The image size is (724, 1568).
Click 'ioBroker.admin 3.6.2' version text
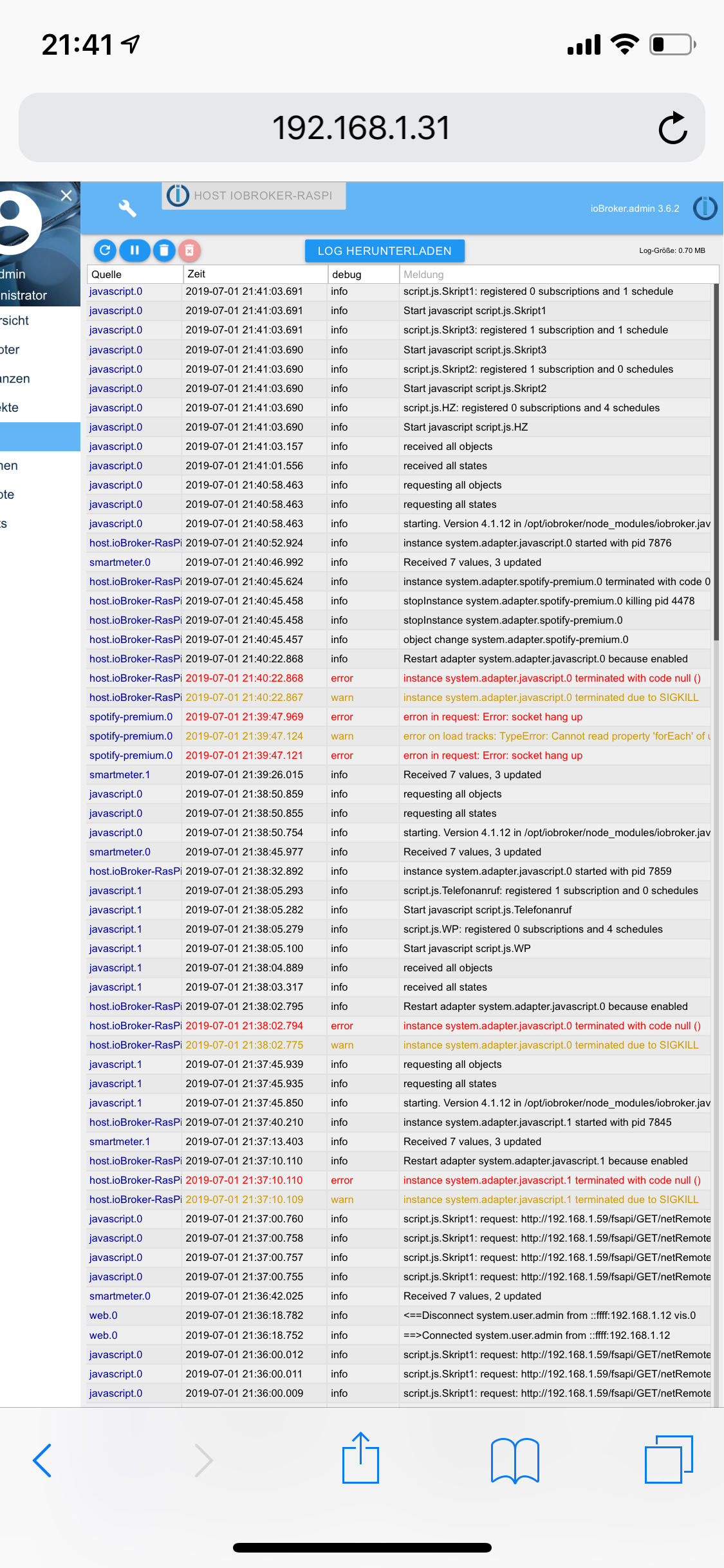pyautogui.click(x=635, y=209)
